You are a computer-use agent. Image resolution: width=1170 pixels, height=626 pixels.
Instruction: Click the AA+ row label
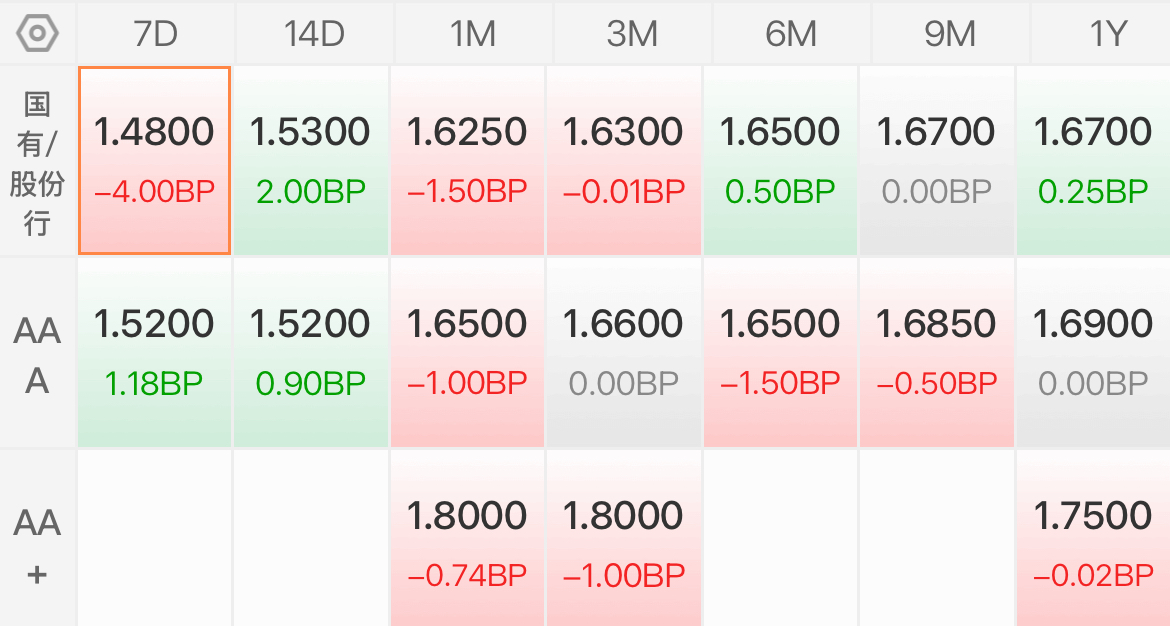pyautogui.click(x=37, y=547)
